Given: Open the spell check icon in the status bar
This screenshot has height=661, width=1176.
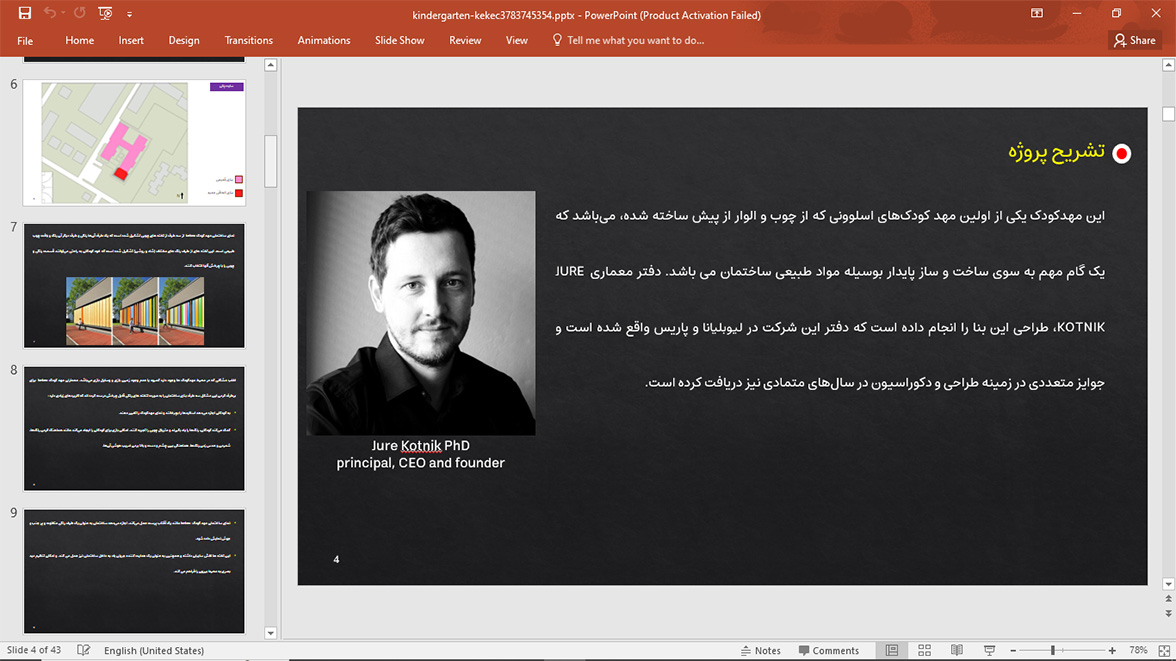Looking at the screenshot, I should (x=83, y=650).
